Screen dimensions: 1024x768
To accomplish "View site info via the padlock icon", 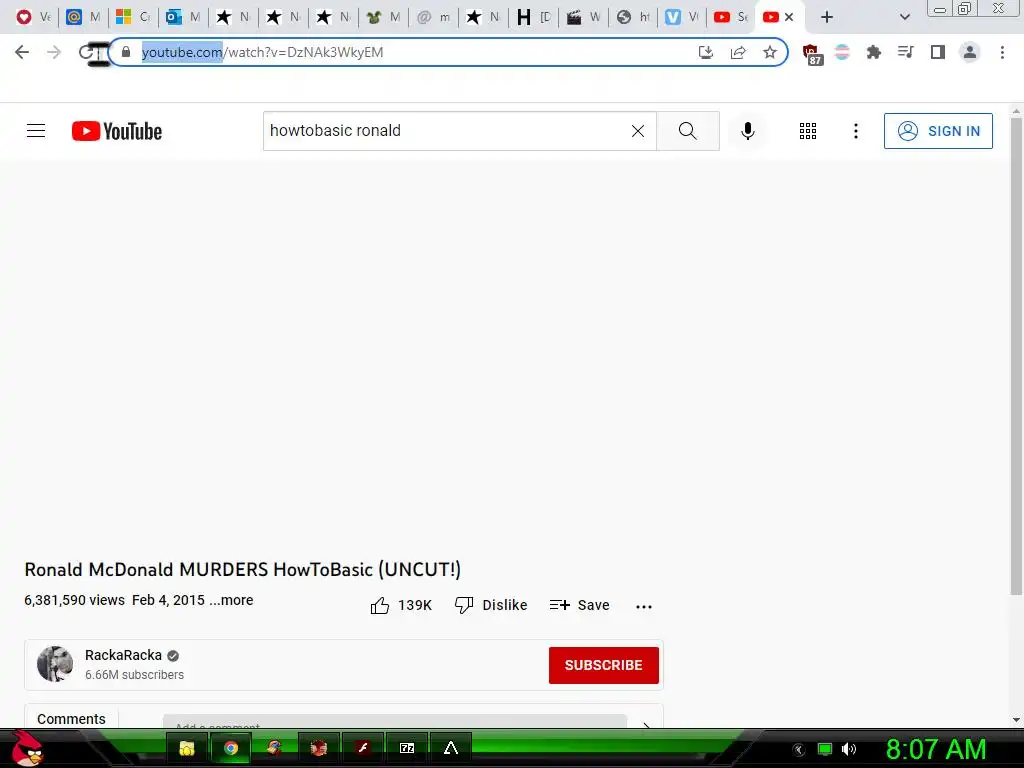I will (126, 52).
